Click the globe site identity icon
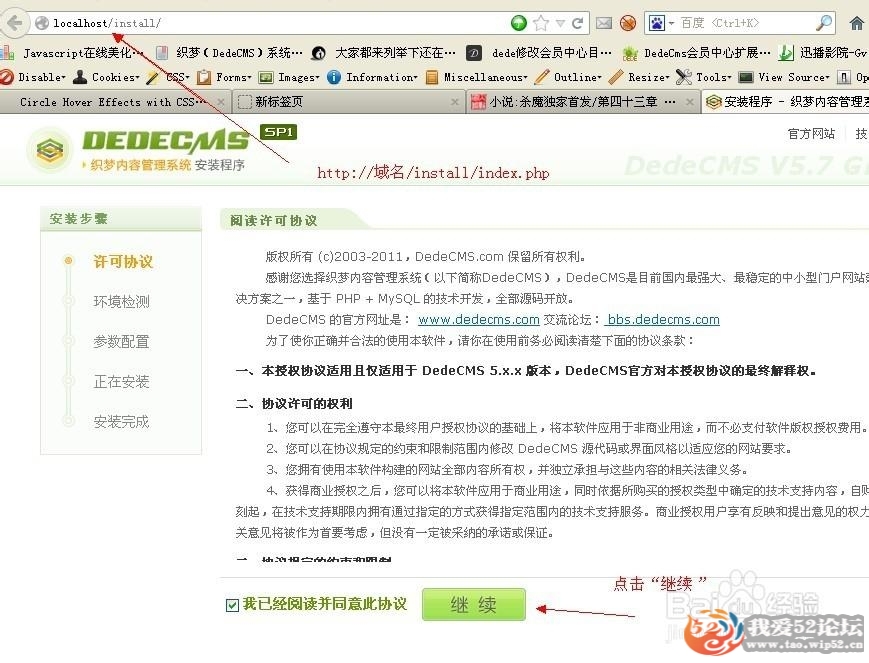Screen dimensions: 869x663 click(42, 23)
